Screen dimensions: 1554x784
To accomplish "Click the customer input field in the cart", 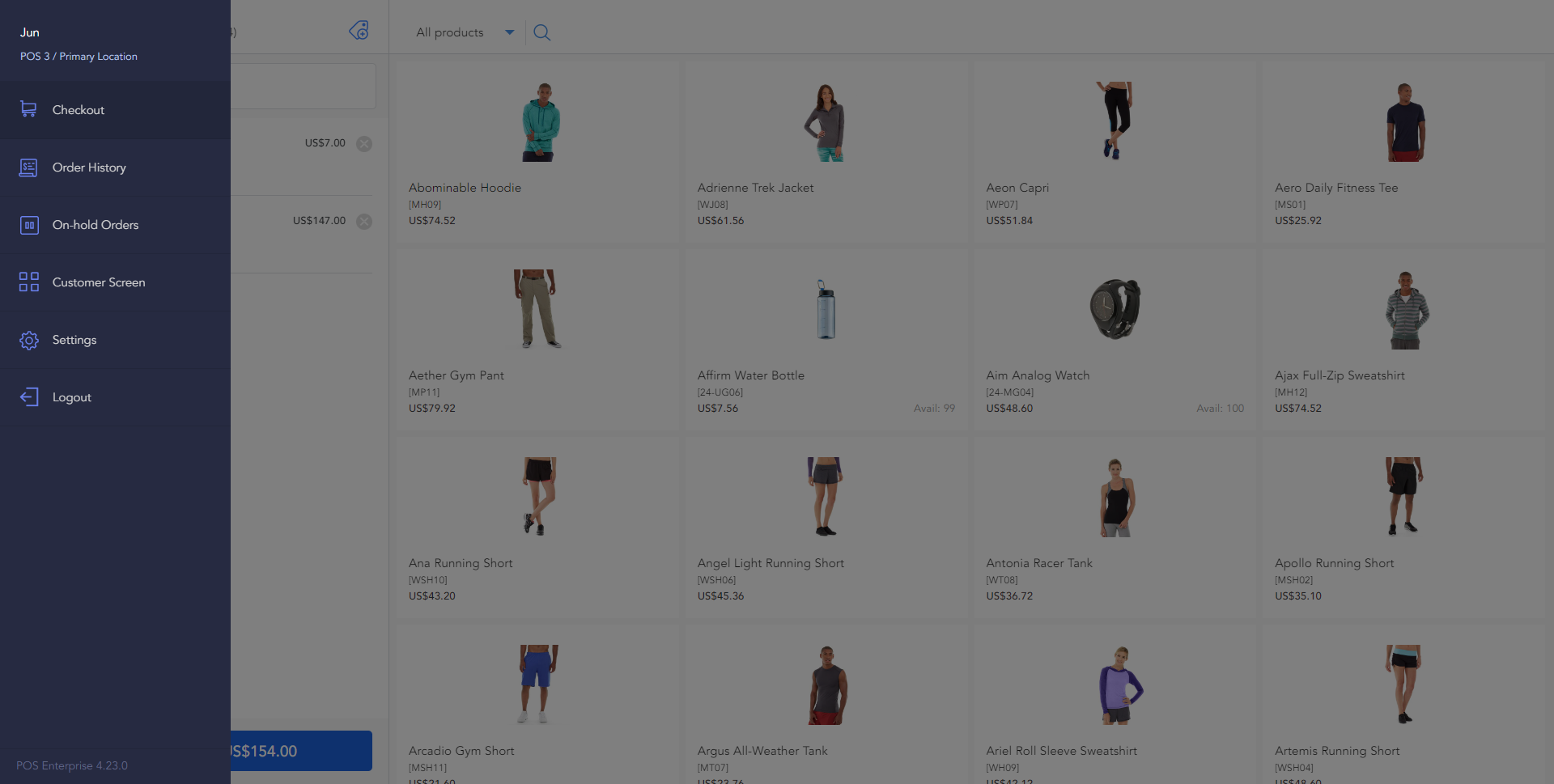I will point(303,86).
